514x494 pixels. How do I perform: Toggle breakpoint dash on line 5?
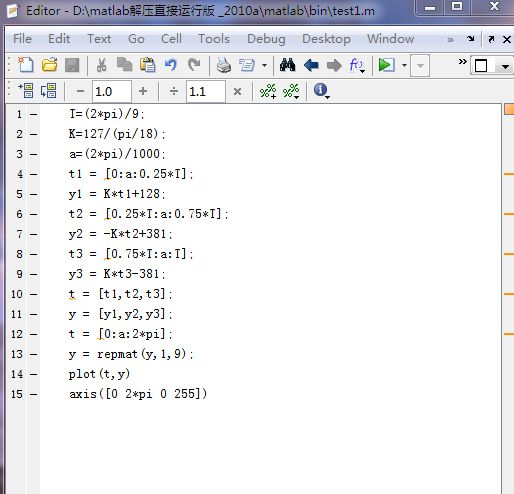(33, 194)
